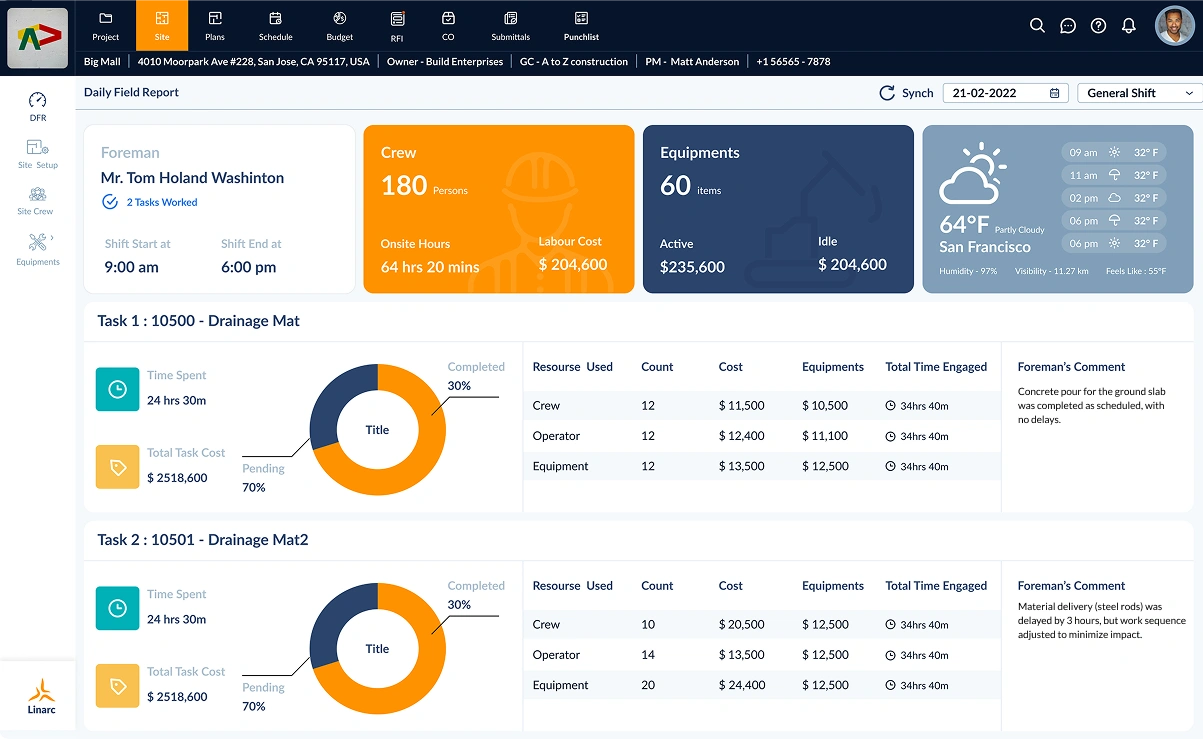Open the RFI module icon
The image size is (1203, 739).
(x=397, y=24)
